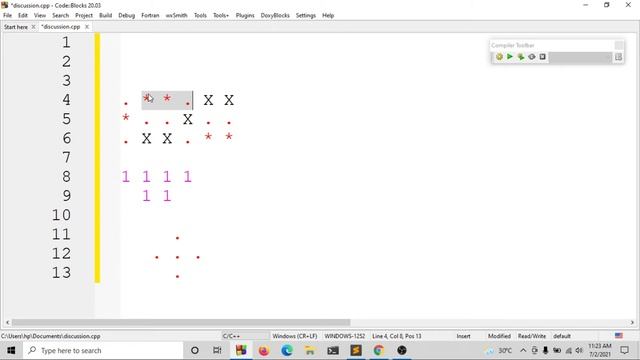Viewport: 640px width, 360px height.
Task: Close the discussion.cpp tab
Action: 87,27
